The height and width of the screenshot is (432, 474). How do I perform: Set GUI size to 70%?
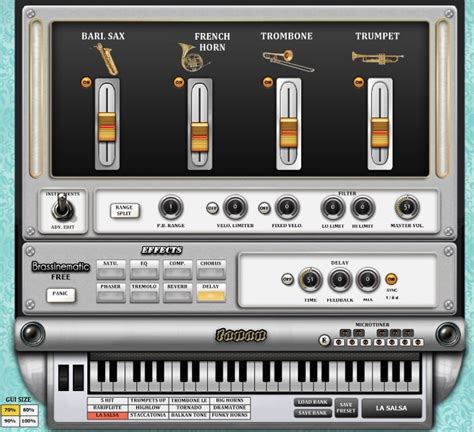point(10,410)
